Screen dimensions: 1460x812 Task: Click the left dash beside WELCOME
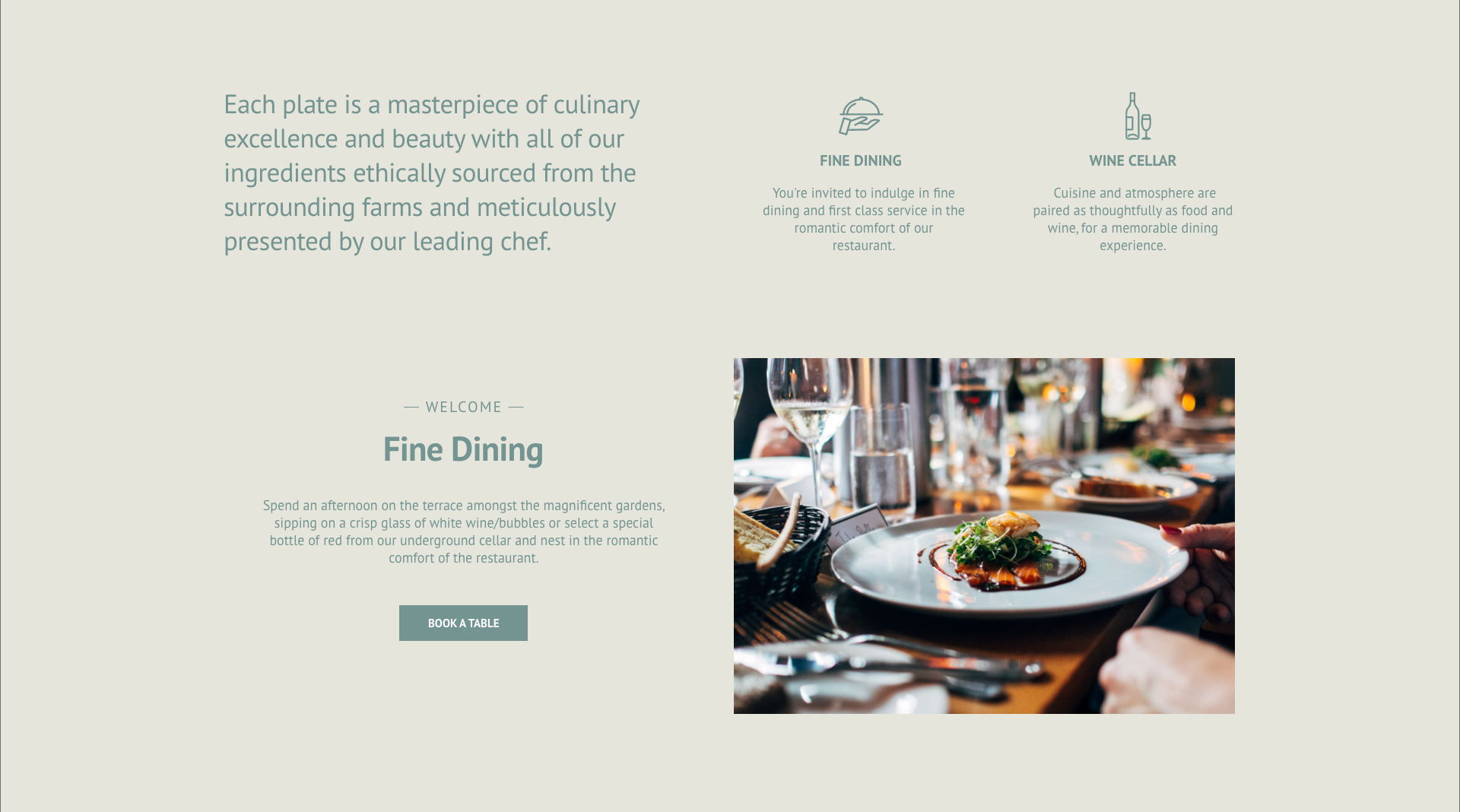(x=411, y=408)
